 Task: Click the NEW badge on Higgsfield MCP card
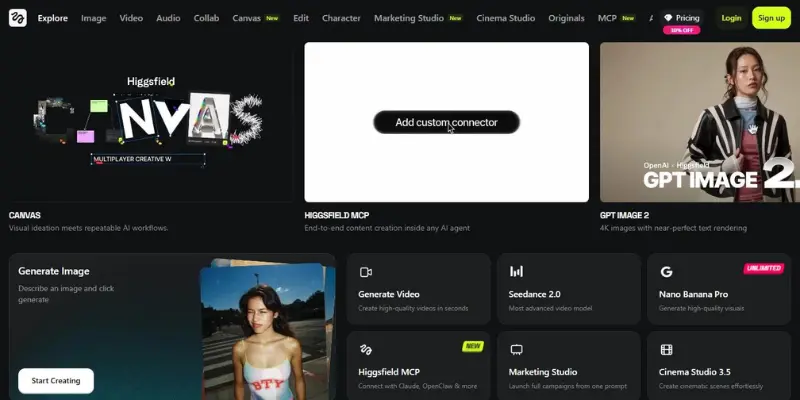[473, 346]
